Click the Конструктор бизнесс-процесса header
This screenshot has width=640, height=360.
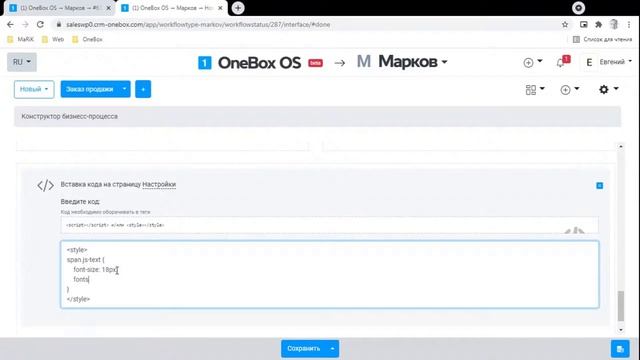coord(318,116)
